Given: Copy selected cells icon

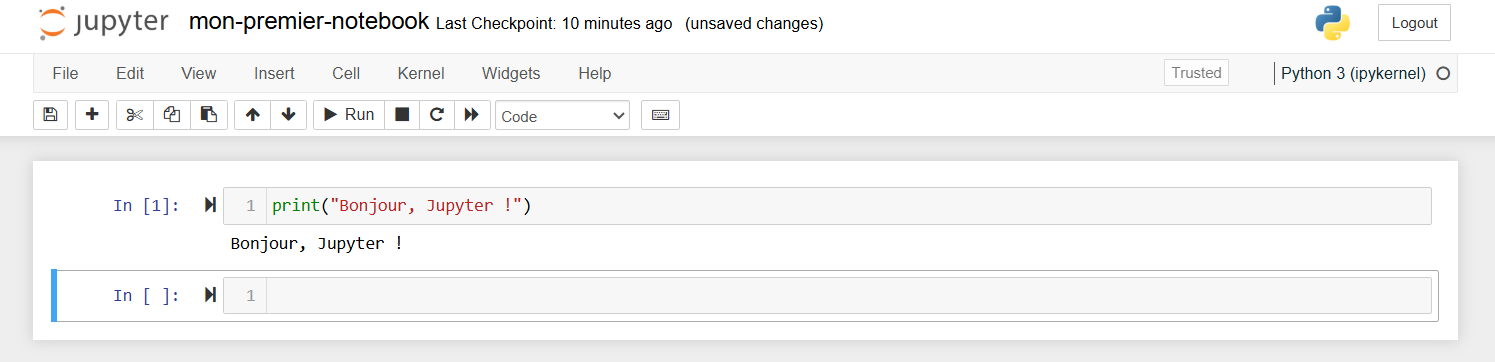Looking at the screenshot, I should 172,115.
